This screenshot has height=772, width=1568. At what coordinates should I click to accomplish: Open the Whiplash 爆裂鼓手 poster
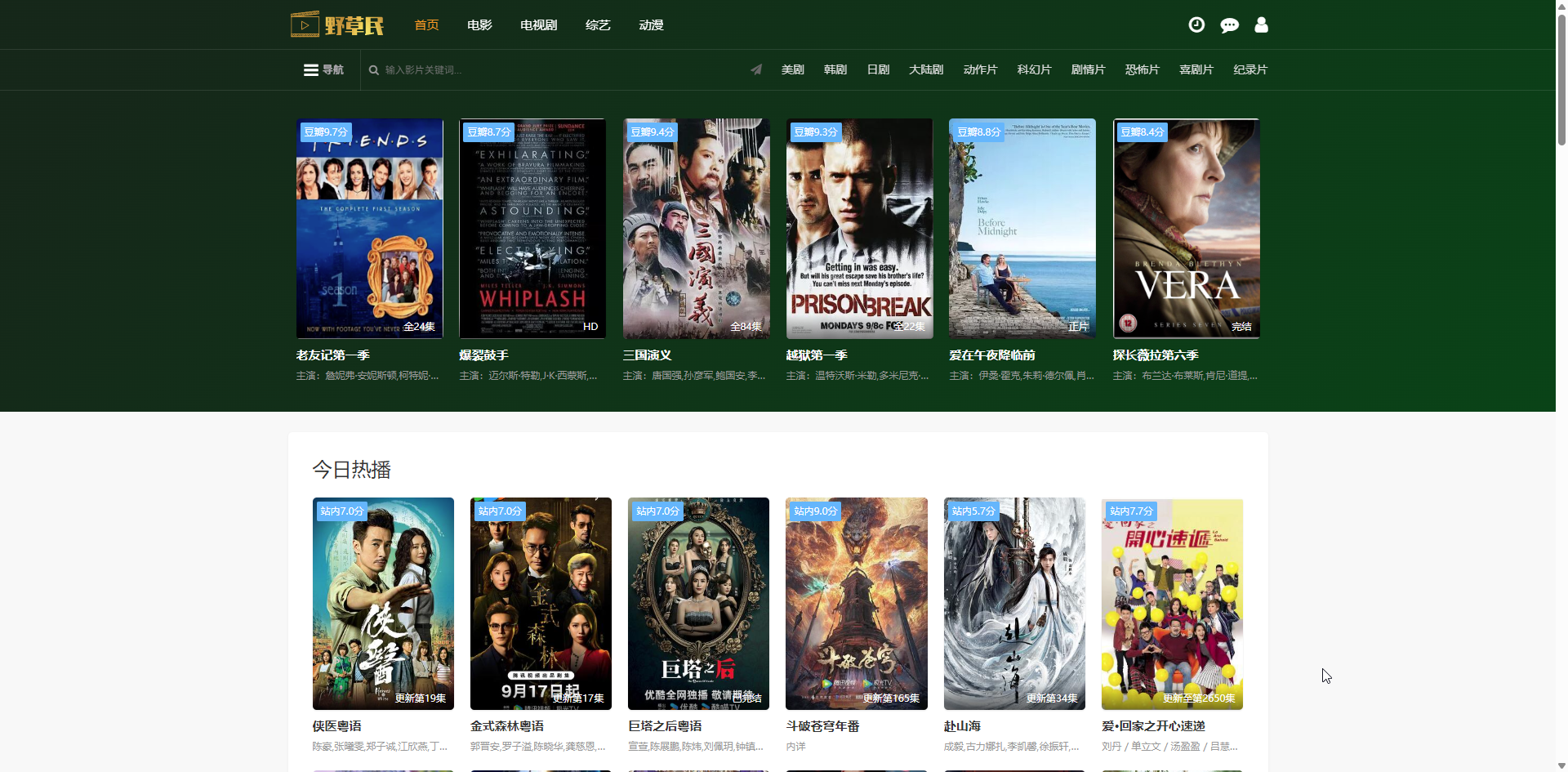click(x=532, y=229)
